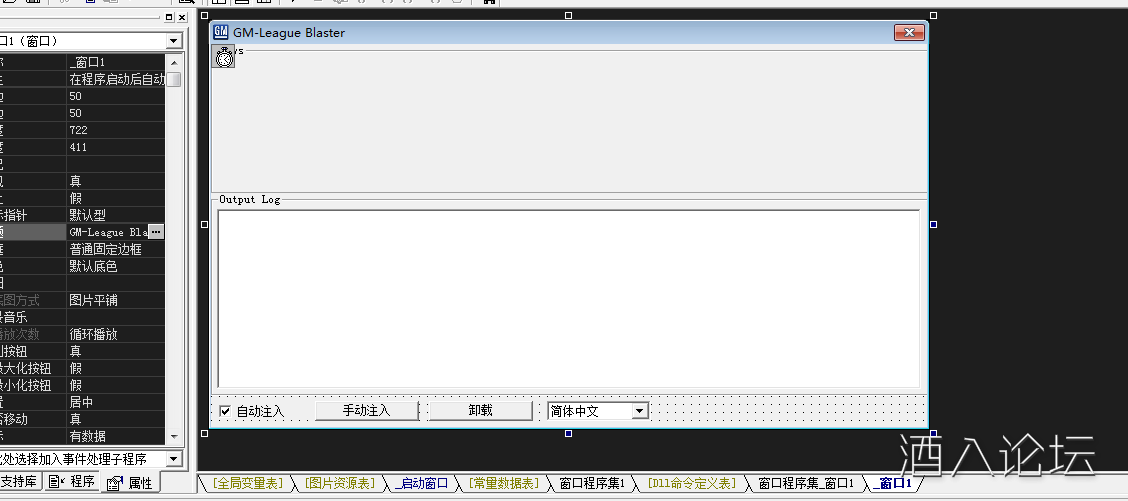Click the blue bottom-middle resize handle of the form
Screen dimensions: 1128x501
[x=568, y=433]
